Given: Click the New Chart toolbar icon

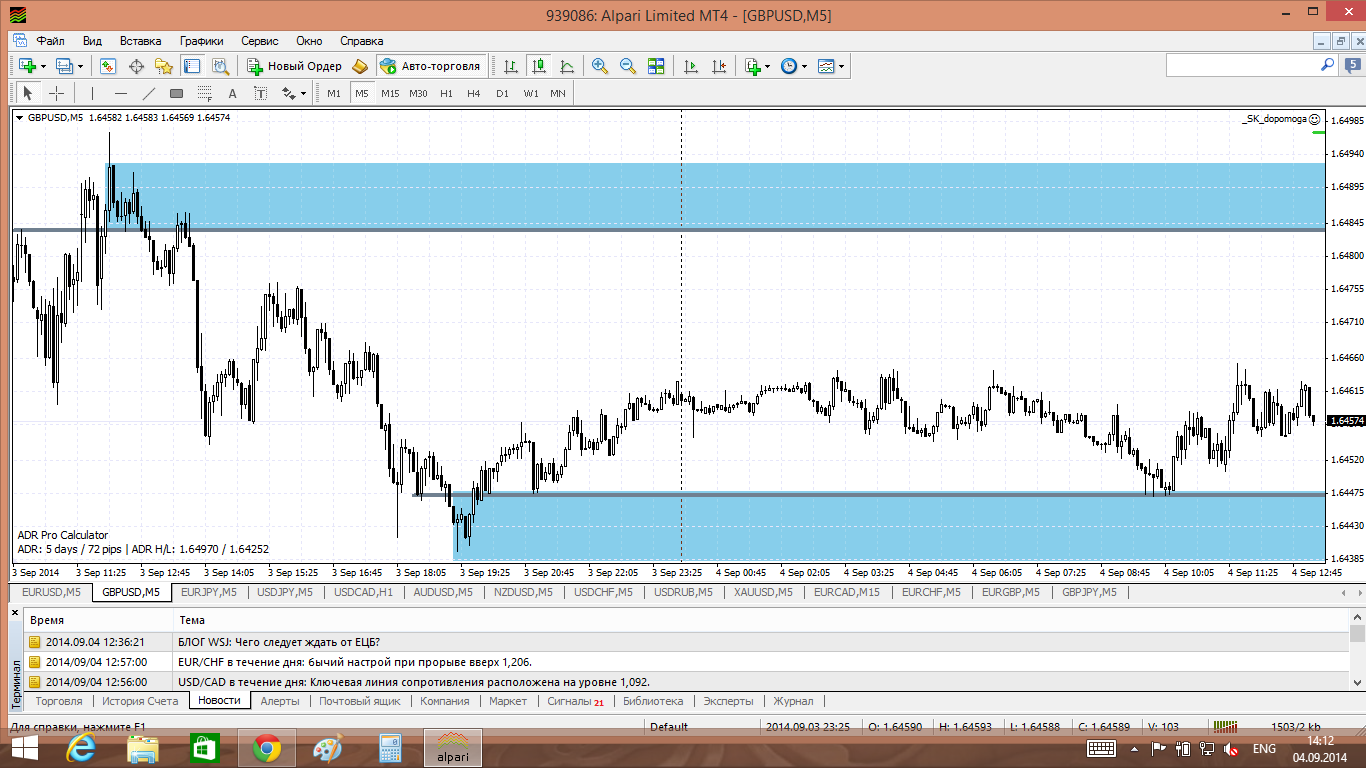Looking at the screenshot, I should coord(27,66).
